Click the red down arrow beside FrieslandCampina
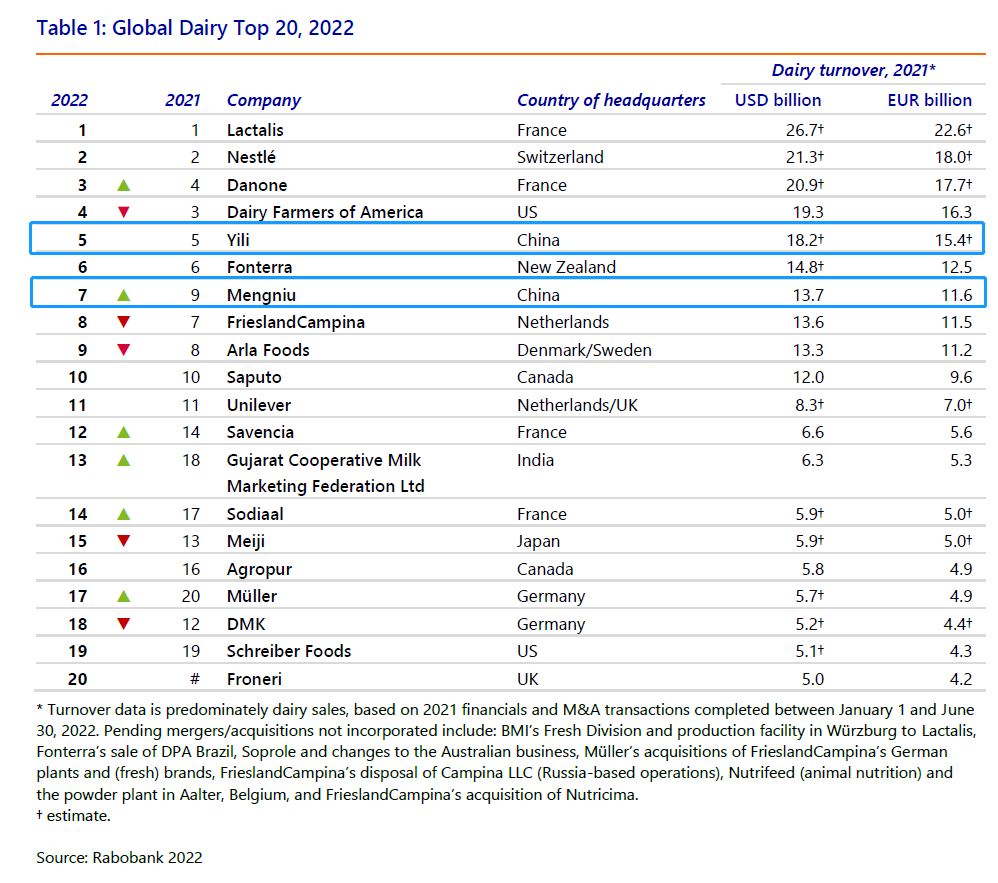 click(x=123, y=322)
